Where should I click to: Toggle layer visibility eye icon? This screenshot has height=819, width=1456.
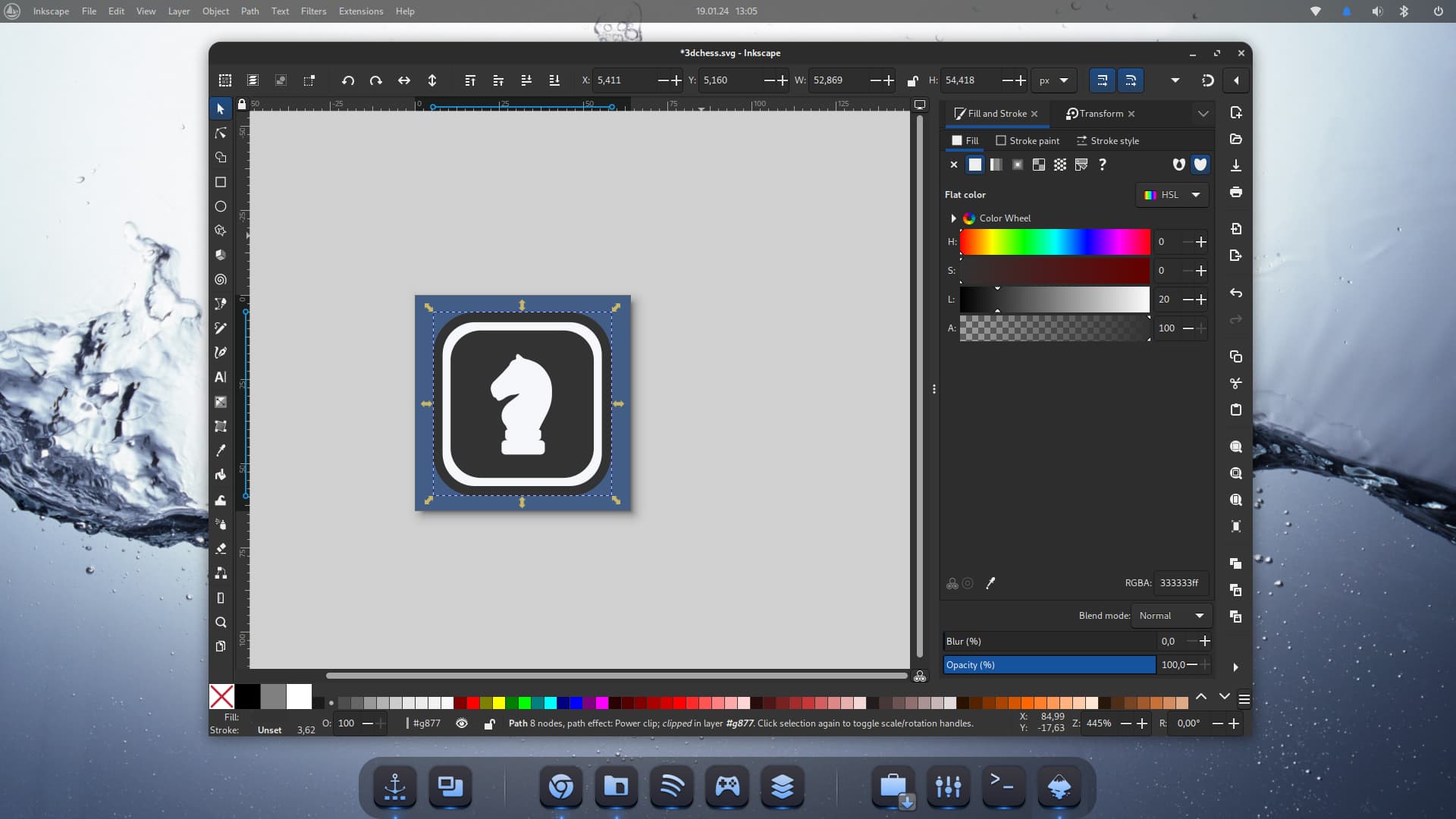tap(462, 723)
